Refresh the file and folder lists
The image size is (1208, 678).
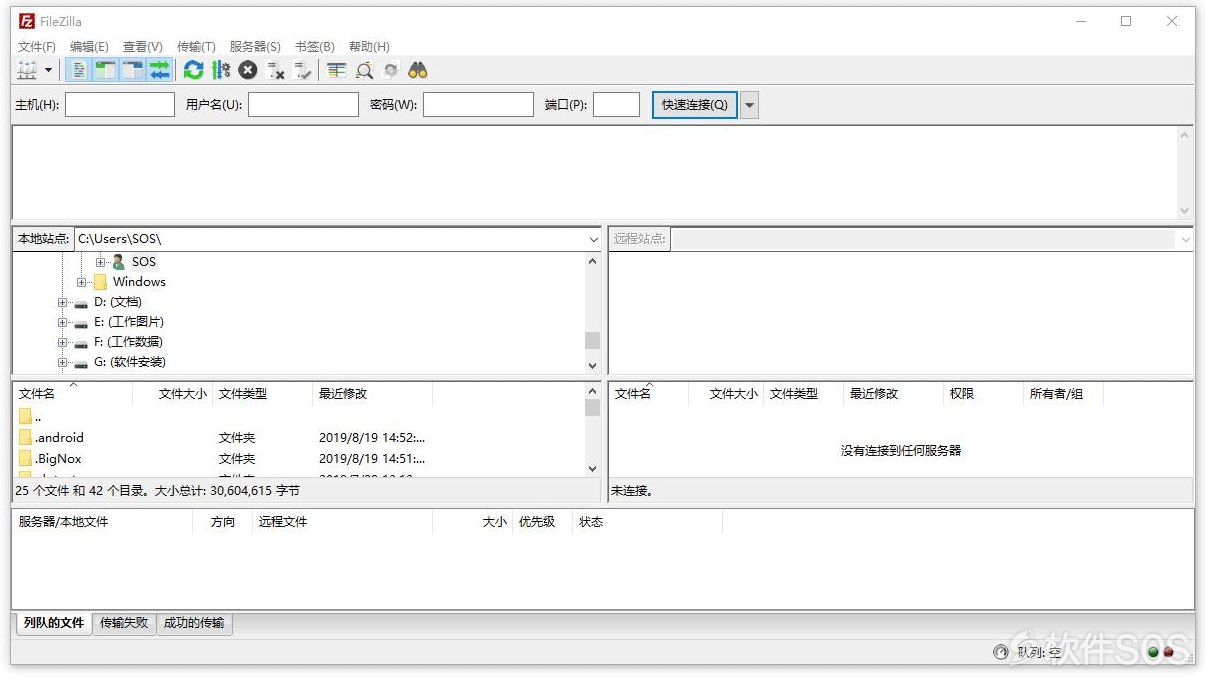coord(193,70)
